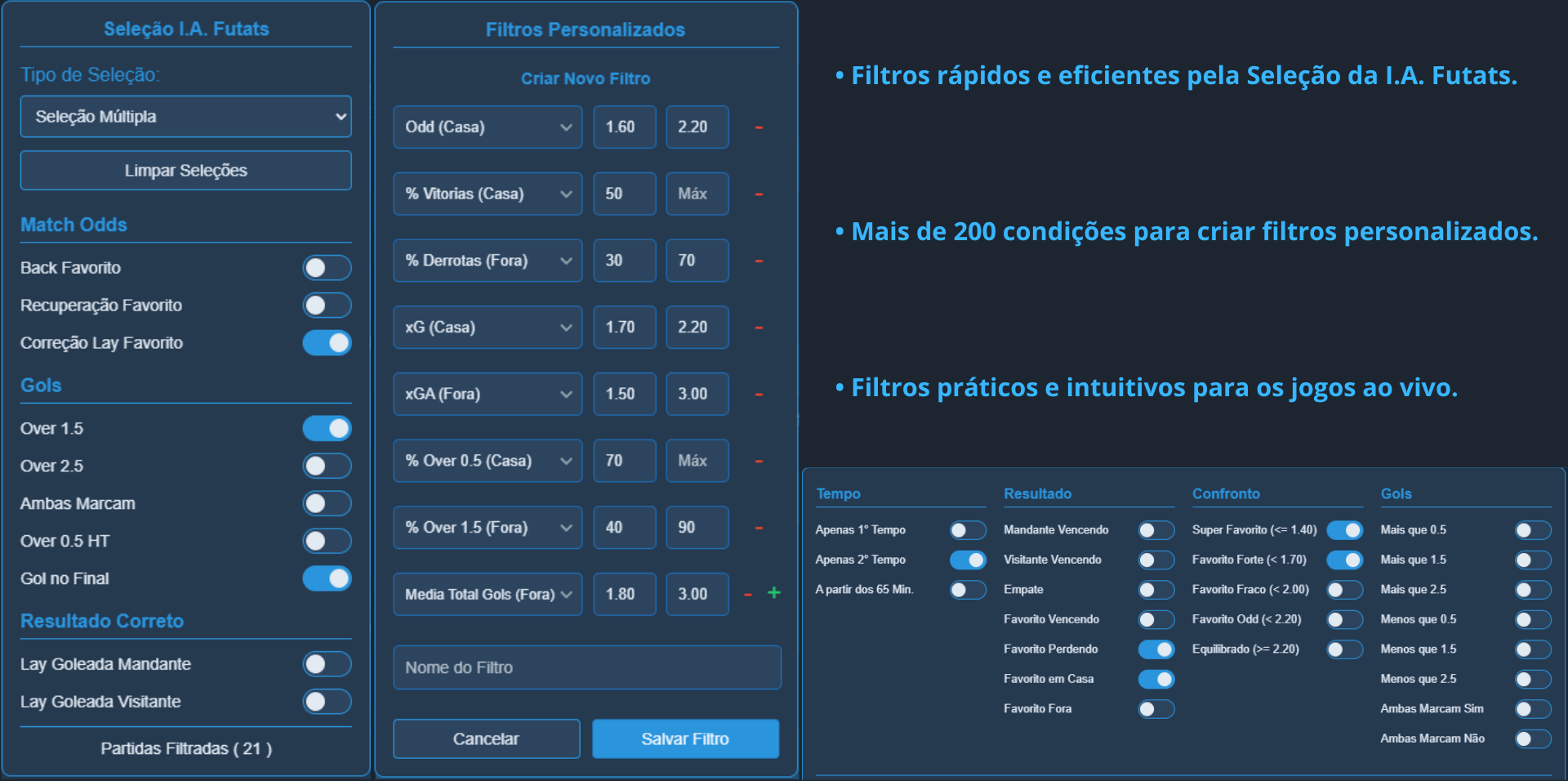This screenshot has width=1568, height=781.
Task: Delete the % Derrotas (Fora) condition
Action: point(759,261)
